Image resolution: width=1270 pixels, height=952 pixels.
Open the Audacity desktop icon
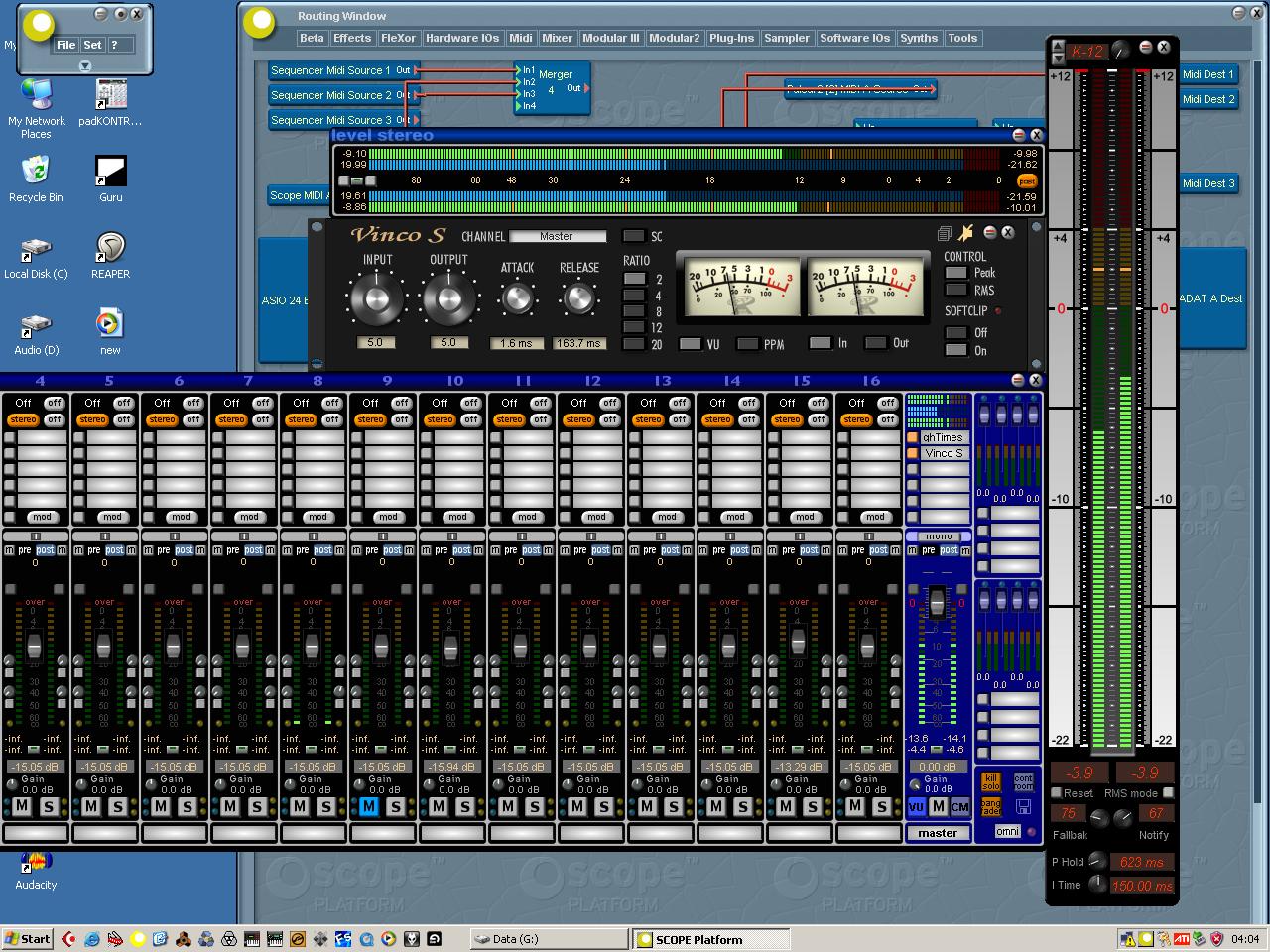tap(36, 871)
